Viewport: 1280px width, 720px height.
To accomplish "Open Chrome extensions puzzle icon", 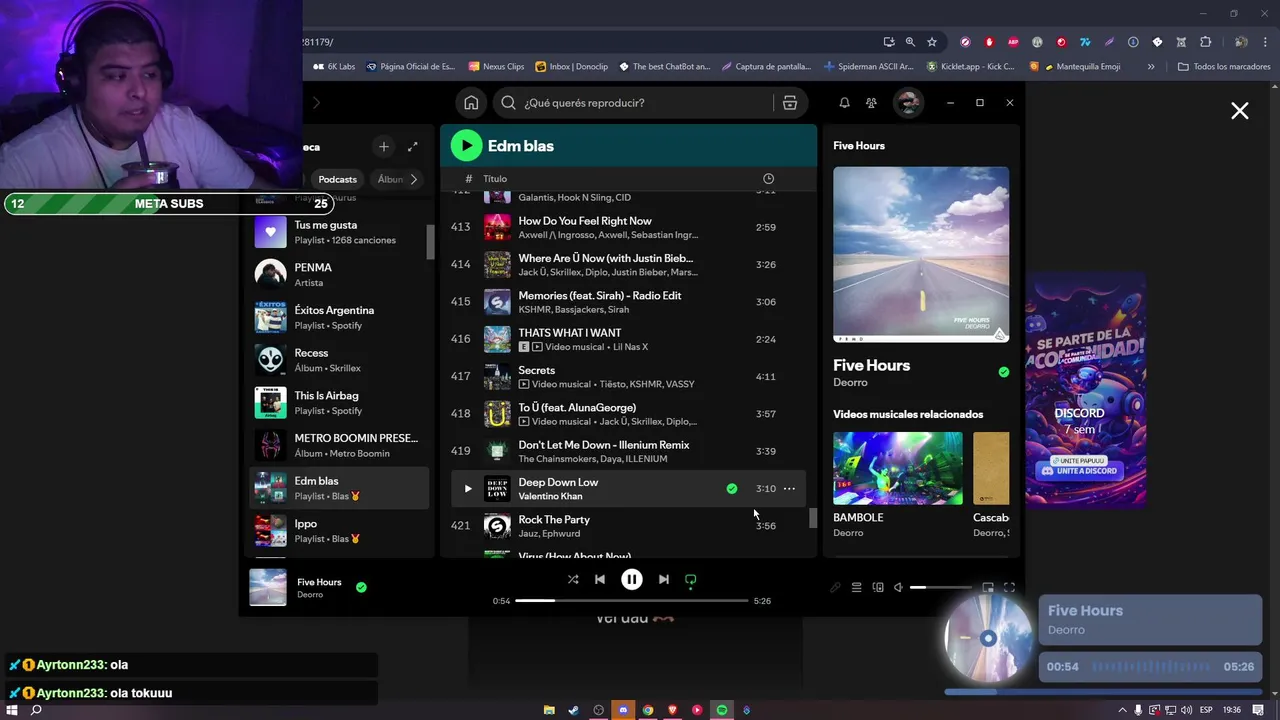I will tap(1205, 42).
